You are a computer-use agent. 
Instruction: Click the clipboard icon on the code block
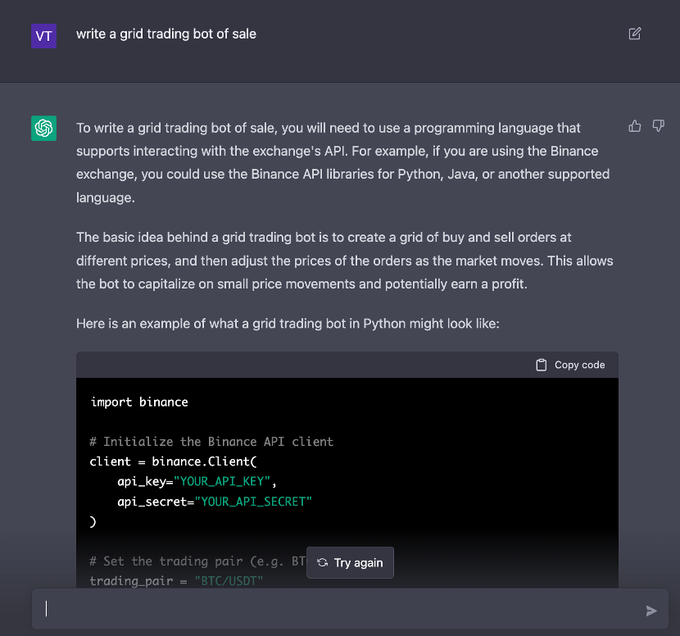tap(541, 365)
